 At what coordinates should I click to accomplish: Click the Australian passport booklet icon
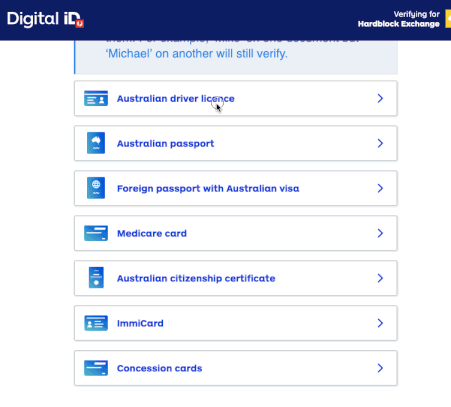(x=96, y=143)
